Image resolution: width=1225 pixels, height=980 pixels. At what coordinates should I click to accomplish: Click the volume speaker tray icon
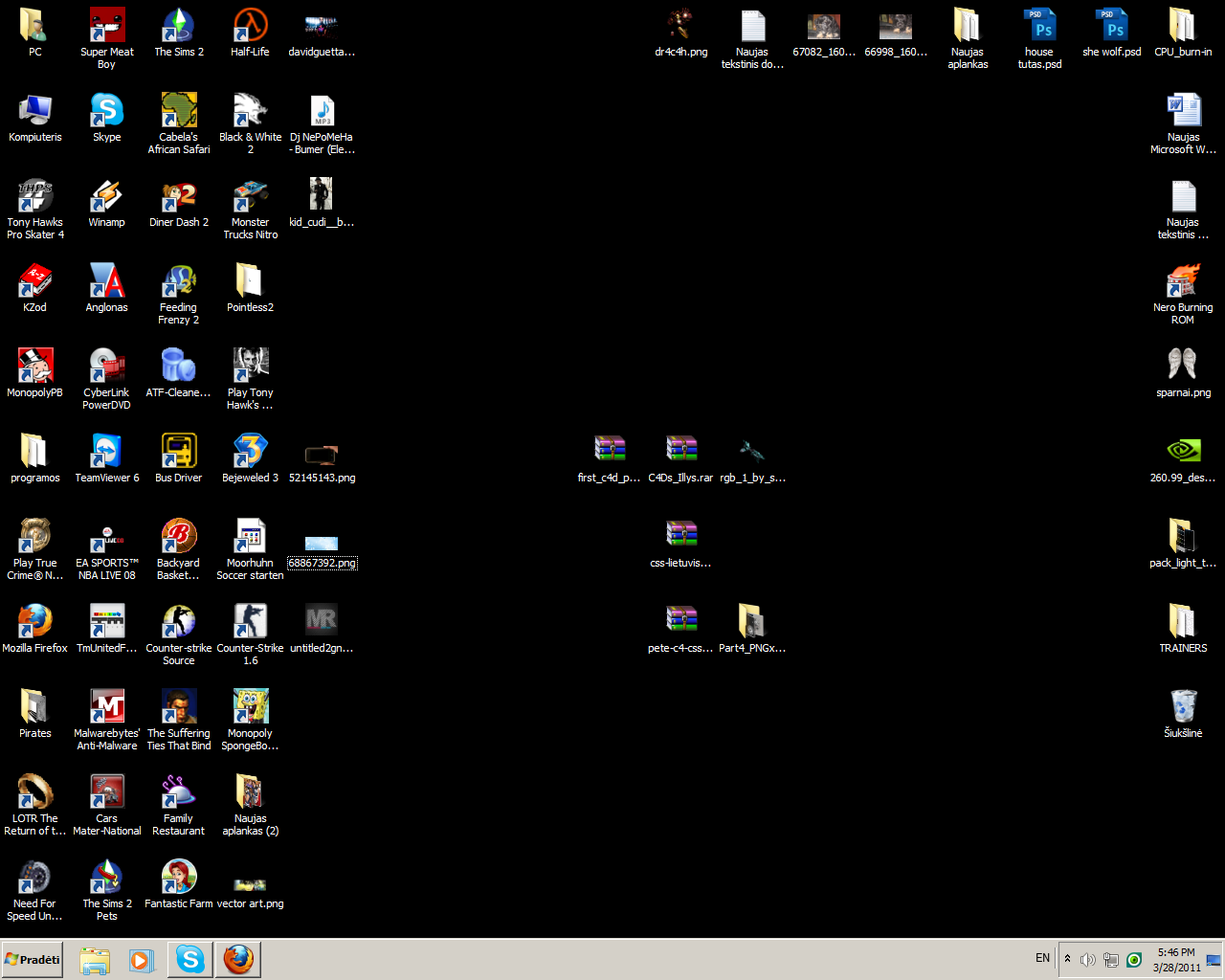click(x=1087, y=960)
